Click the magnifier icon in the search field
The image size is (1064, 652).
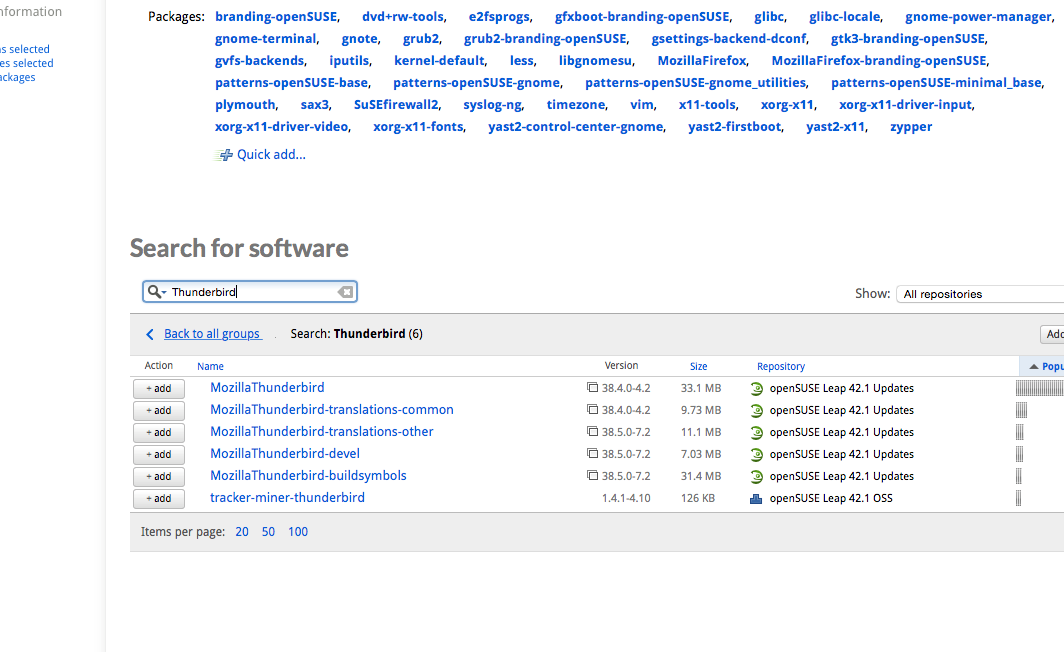pyautogui.click(x=151, y=291)
